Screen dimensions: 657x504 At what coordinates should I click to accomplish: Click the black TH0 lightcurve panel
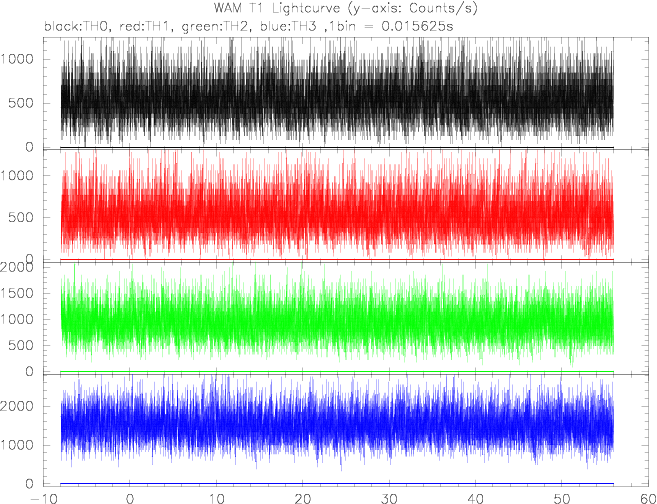coord(346,93)
